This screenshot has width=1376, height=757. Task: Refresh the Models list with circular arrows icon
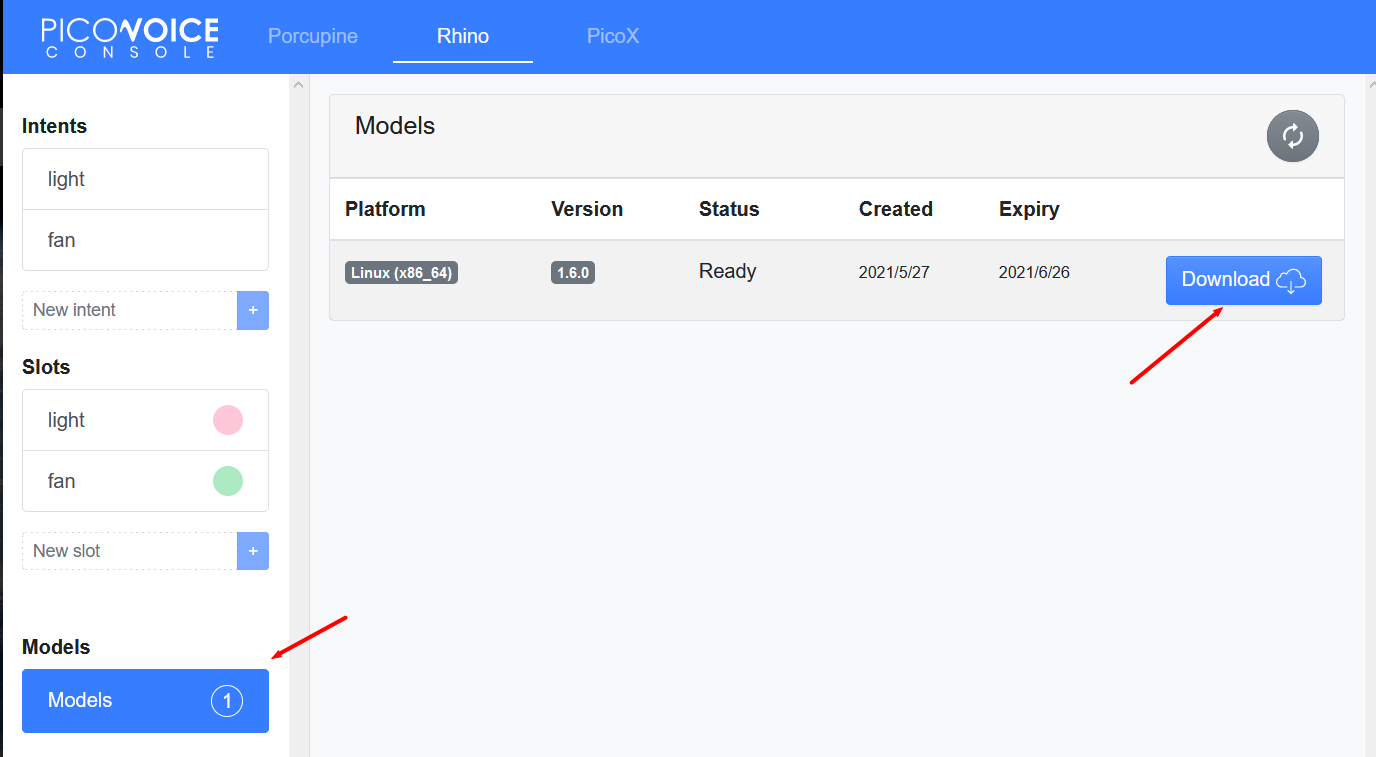point(1292,136)
